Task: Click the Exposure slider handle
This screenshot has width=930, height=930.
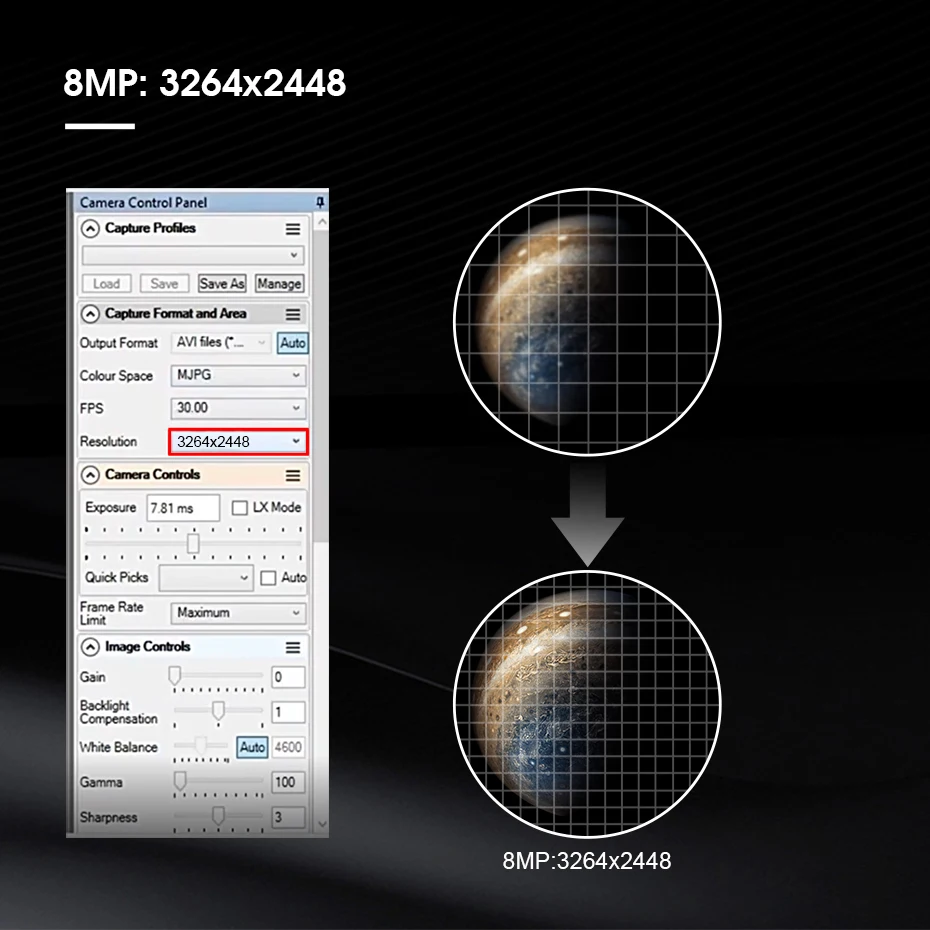Action: tap(193, 543)
